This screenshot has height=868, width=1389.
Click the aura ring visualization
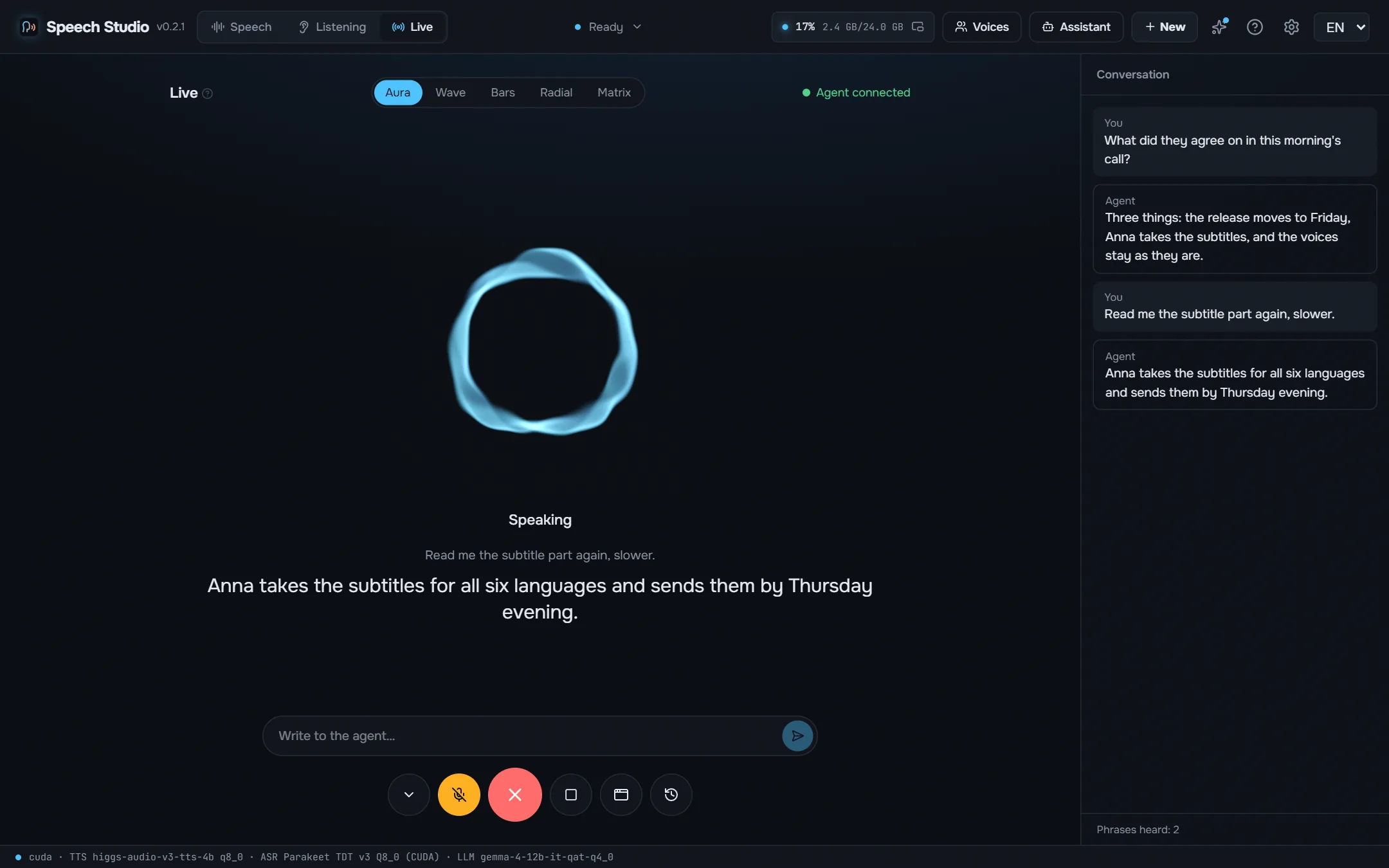tap(542, 341)
